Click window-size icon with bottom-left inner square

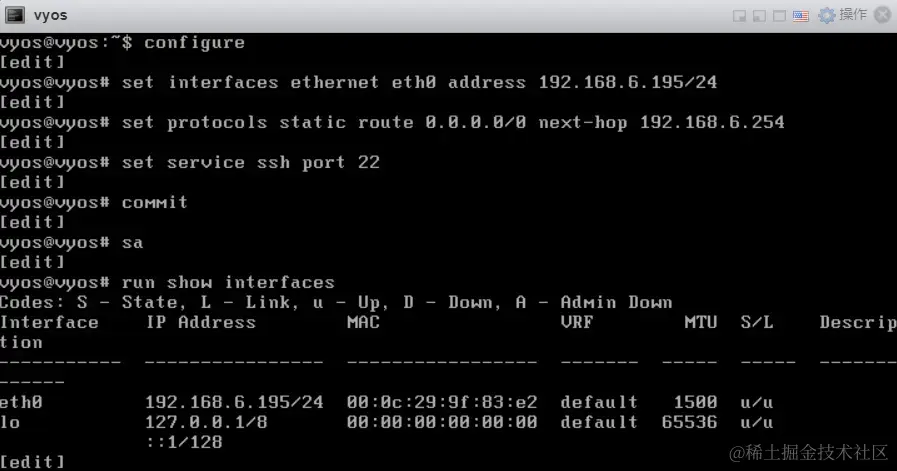tap(759, 16)
